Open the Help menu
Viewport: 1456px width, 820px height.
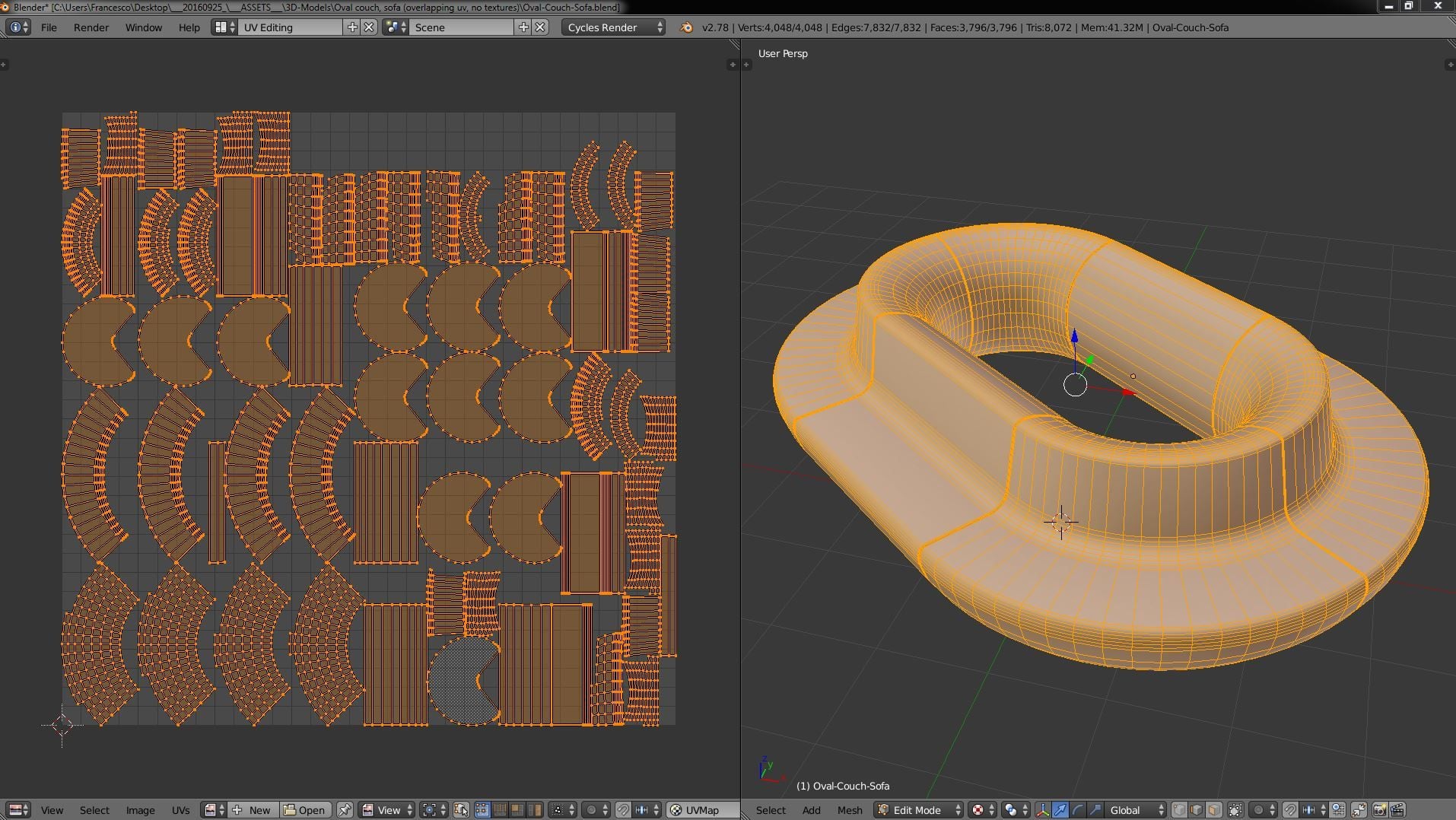click(189, 27)
